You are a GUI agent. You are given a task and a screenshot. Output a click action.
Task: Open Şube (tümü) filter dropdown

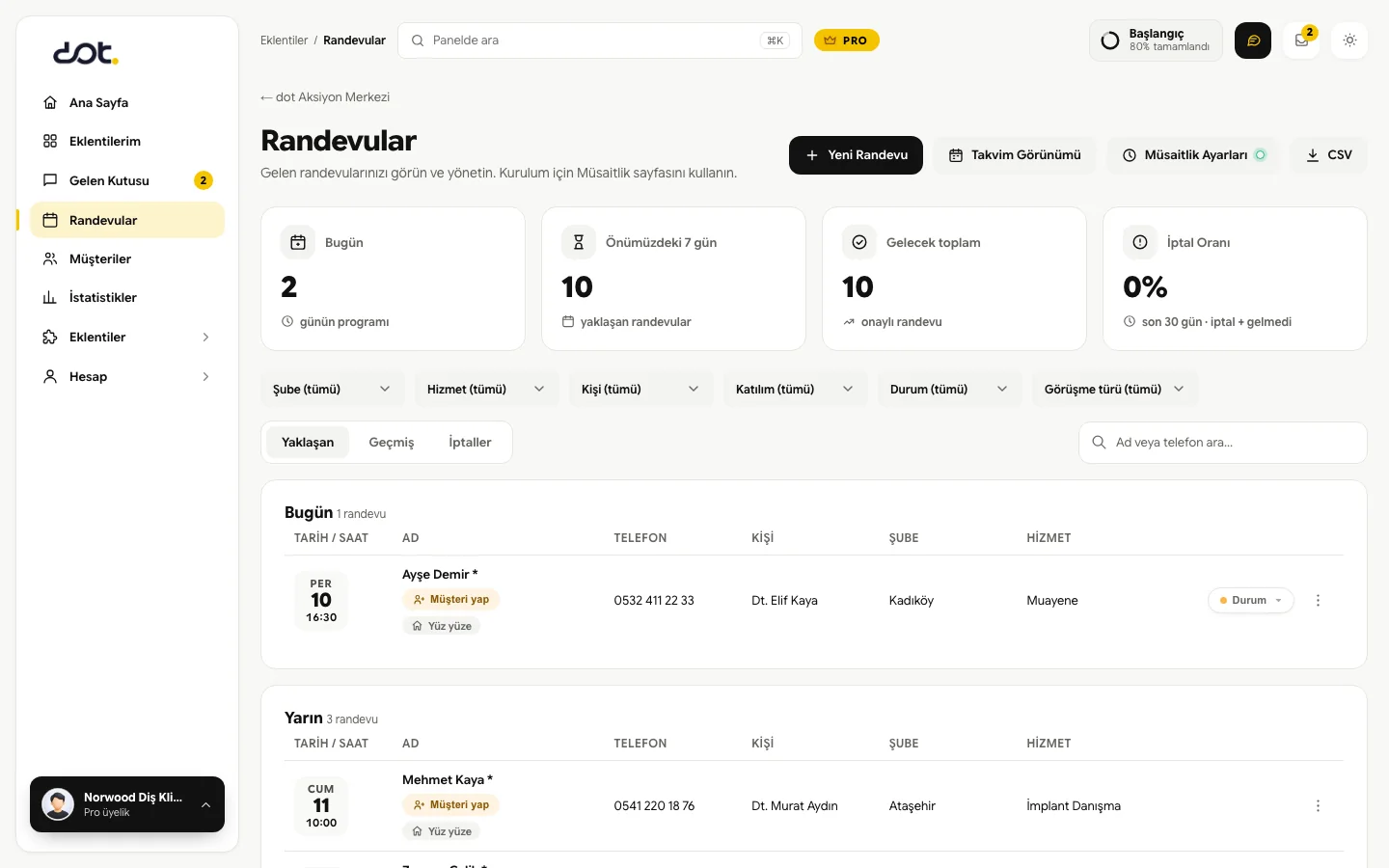coord(333,389)
